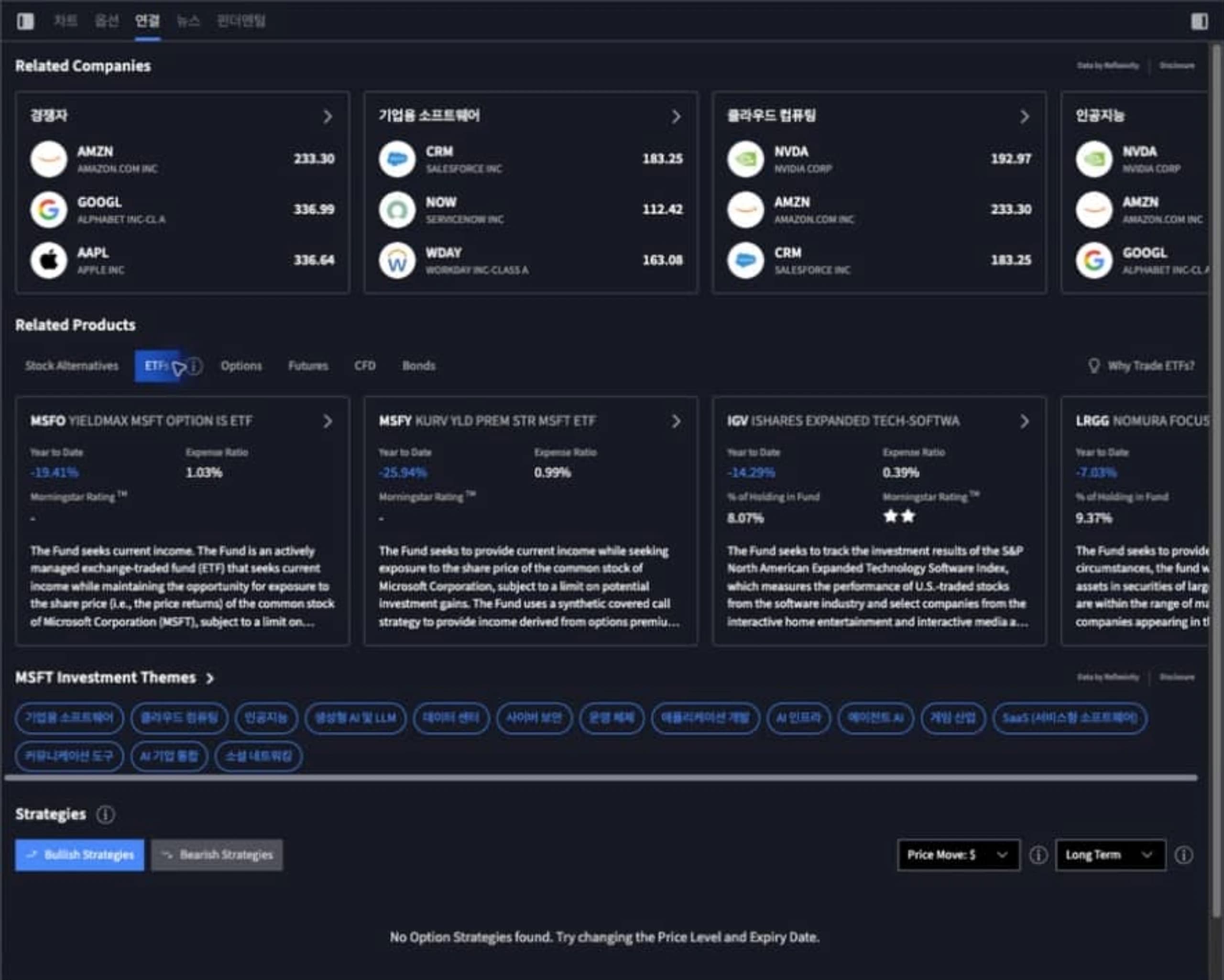Click the NVIDIA logo in 클라우드 컴퓨팅 card
1224x980 pixels.
point(745,159)
